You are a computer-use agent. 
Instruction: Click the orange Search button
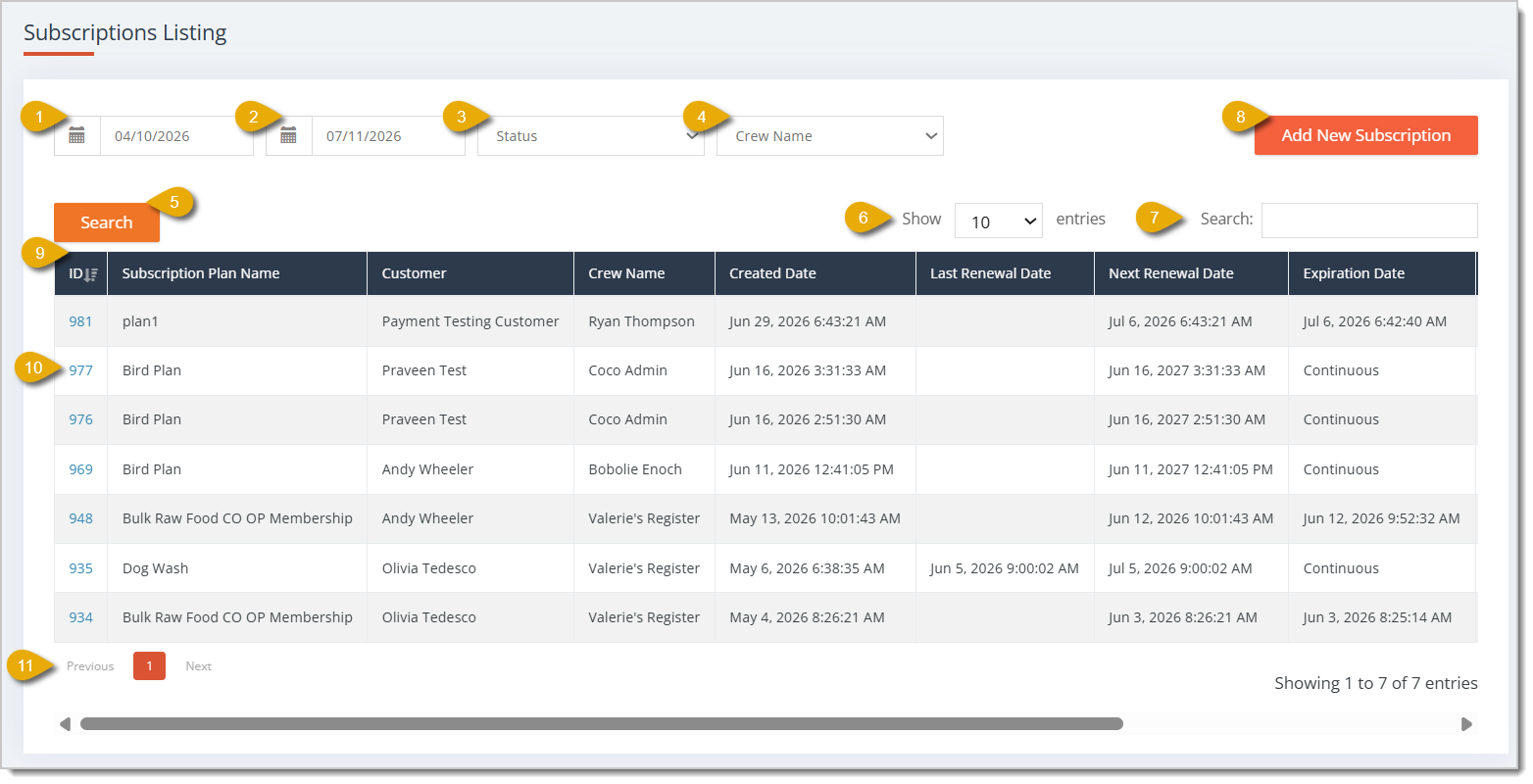tap(107, 222)
